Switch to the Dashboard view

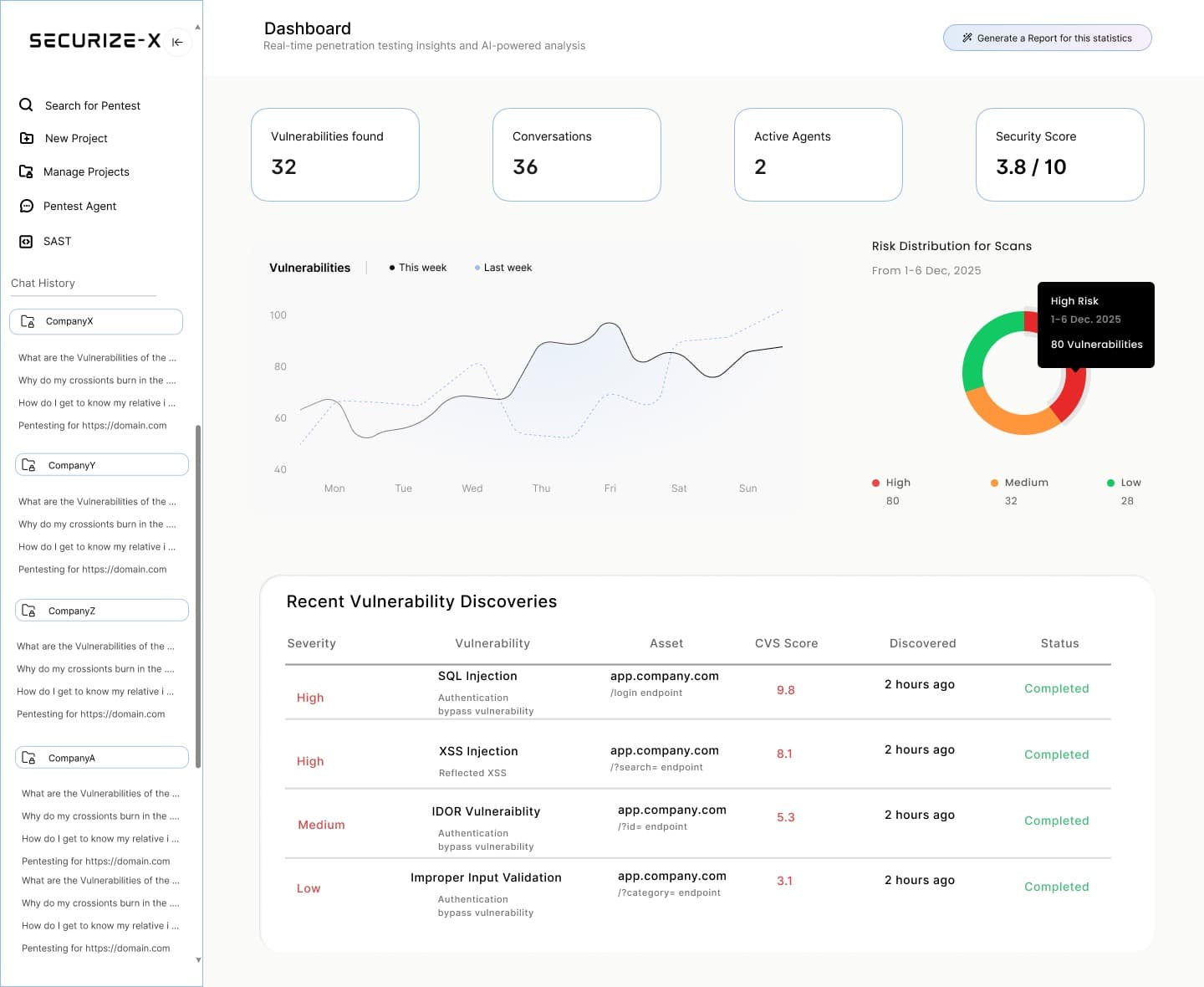tap(307, 28)
